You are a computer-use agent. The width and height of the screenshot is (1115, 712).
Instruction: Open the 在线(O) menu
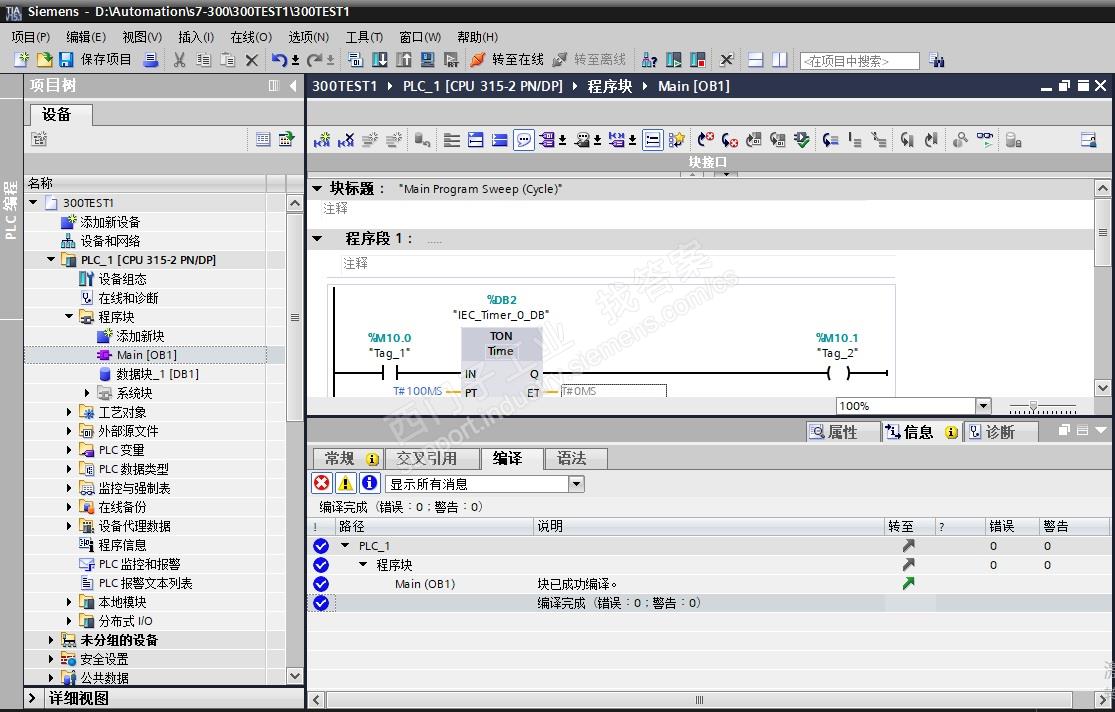[x=251, y=37]
